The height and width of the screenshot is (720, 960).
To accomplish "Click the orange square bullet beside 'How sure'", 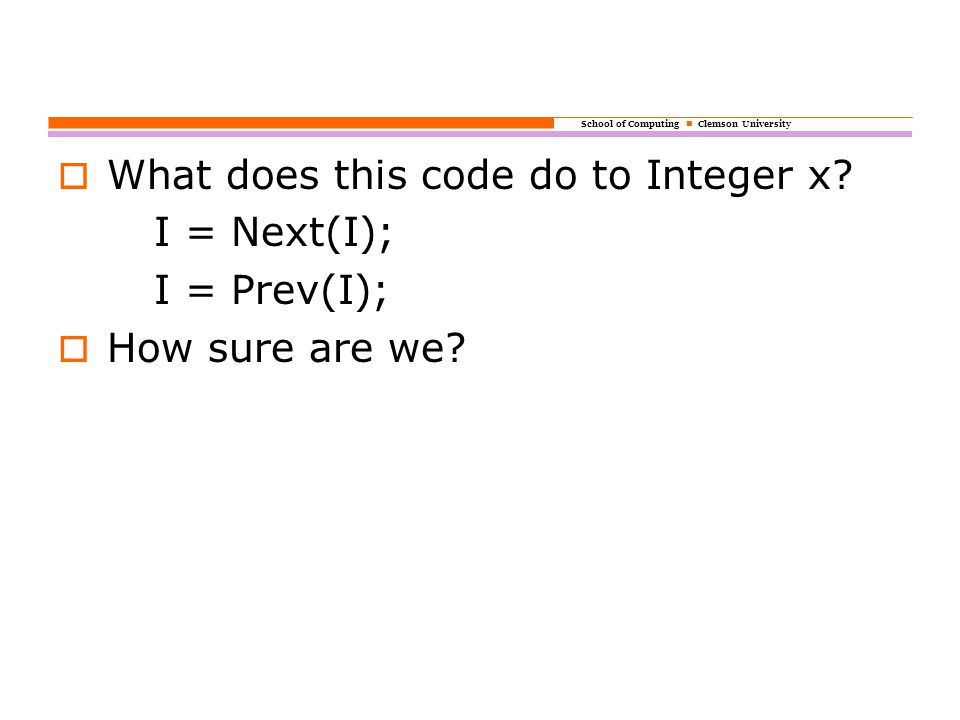I will (73, 349).
